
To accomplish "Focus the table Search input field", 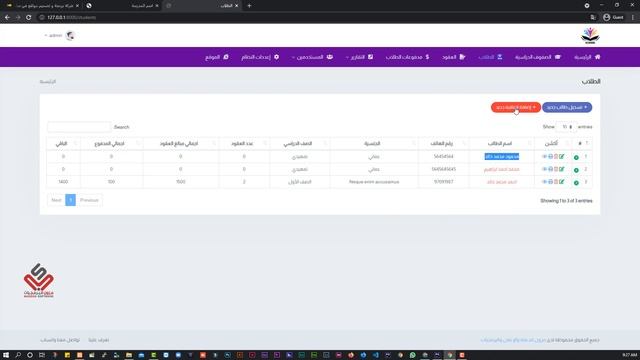I will [x=79, y=127].
